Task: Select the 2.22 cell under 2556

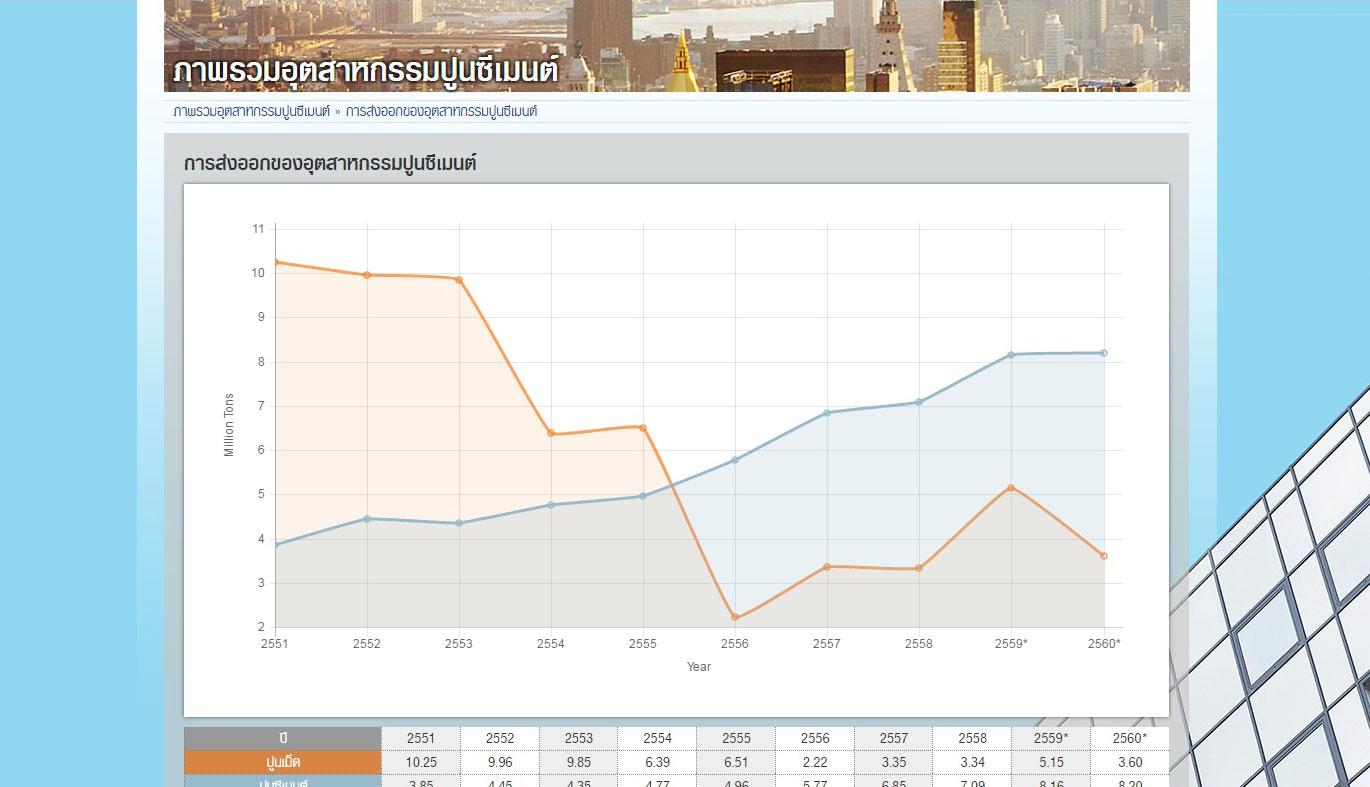Action: [x=815, y=762]
